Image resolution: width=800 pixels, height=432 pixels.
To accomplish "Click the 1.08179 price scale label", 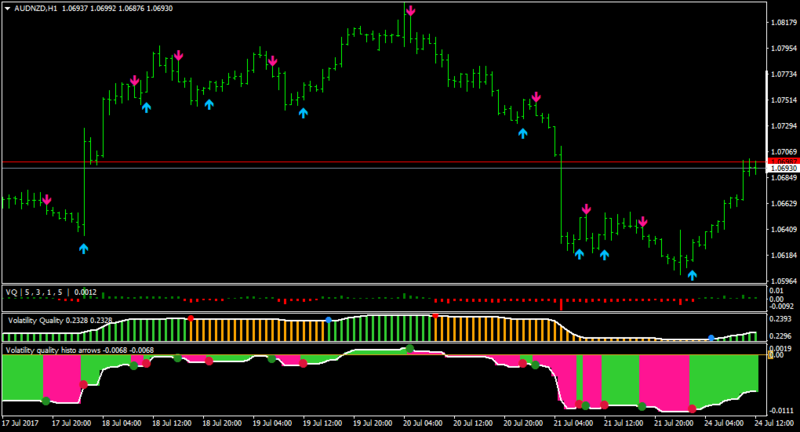I will coord(784,22).
